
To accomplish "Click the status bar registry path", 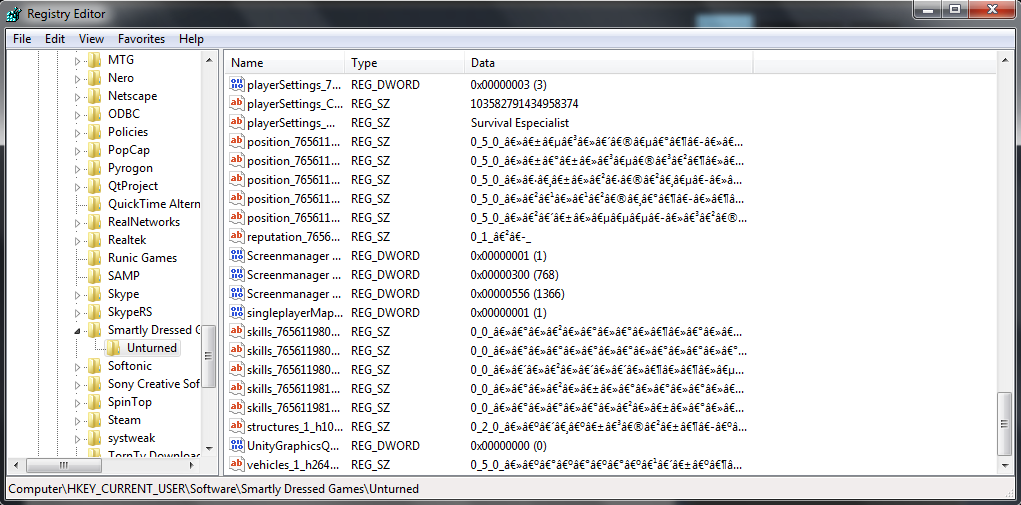I will (214, 488).
